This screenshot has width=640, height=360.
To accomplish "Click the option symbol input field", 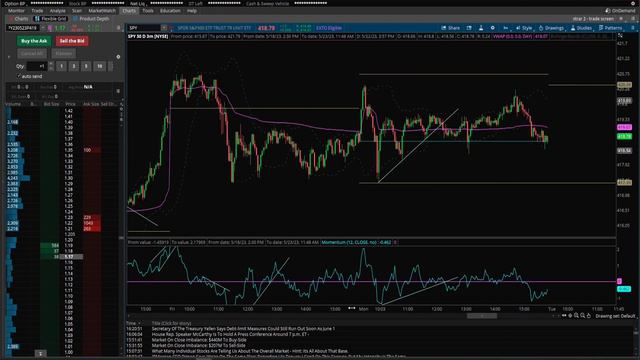I will click(x=22, y=28).
